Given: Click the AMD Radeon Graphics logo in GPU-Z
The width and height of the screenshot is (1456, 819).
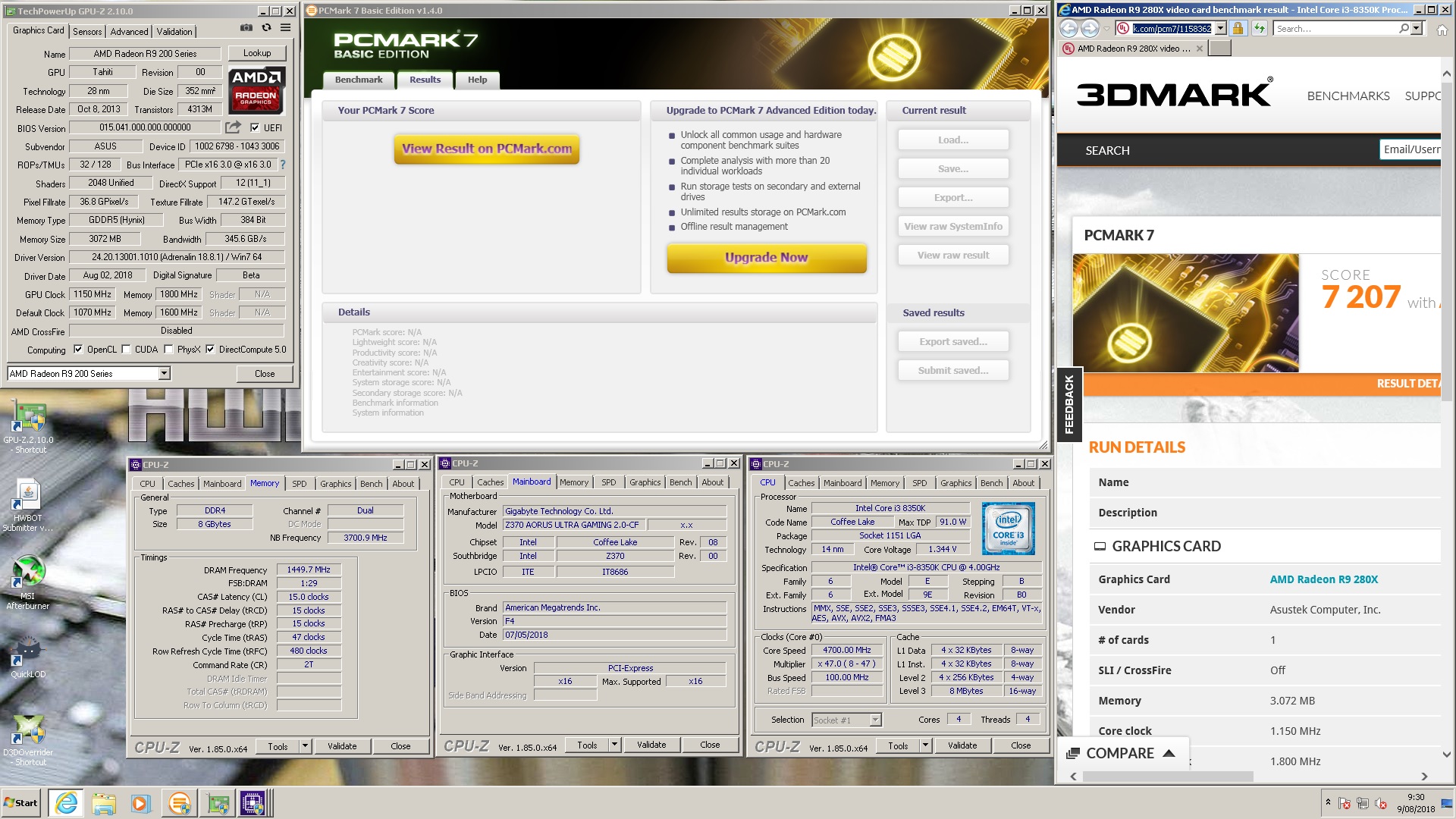Looking at the screenshot, I should click(x=256, y=90).
